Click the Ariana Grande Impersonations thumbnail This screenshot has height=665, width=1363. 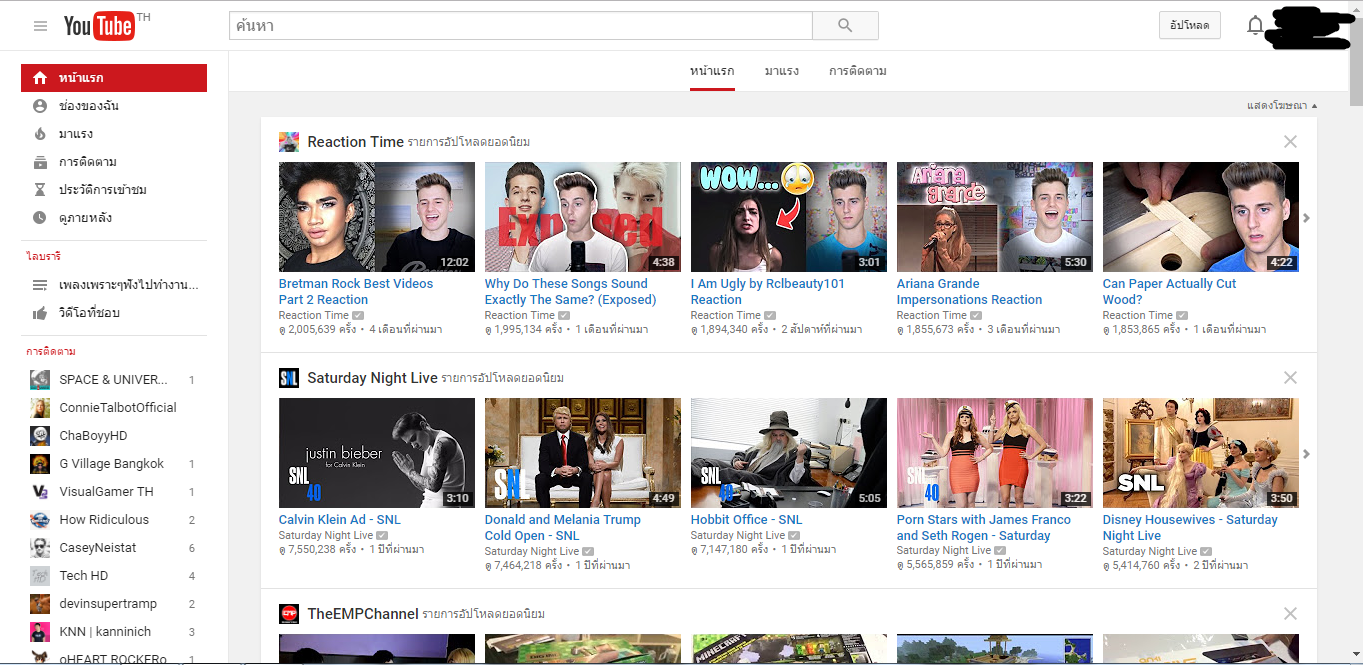[995, 217]
